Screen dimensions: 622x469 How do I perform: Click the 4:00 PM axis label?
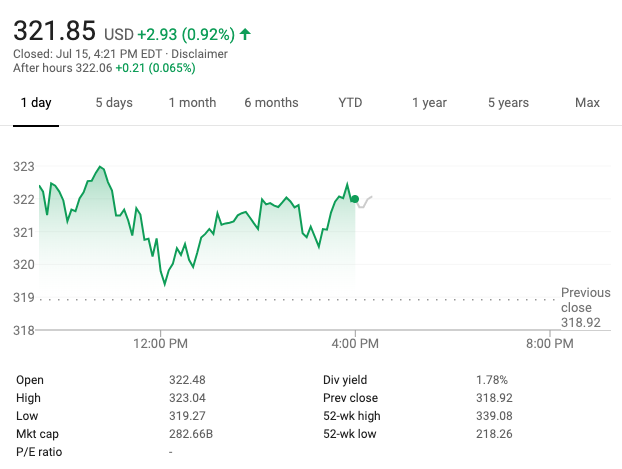(355, 344)
